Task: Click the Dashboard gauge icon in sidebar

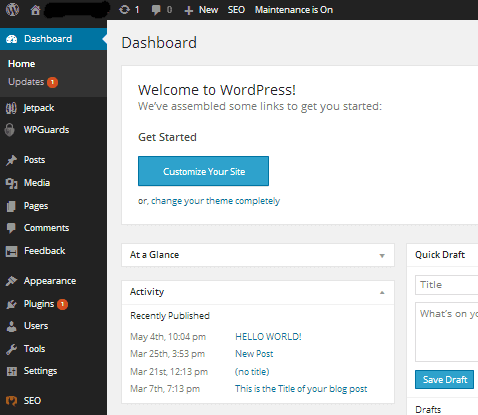Action: [x=12, y=39]
